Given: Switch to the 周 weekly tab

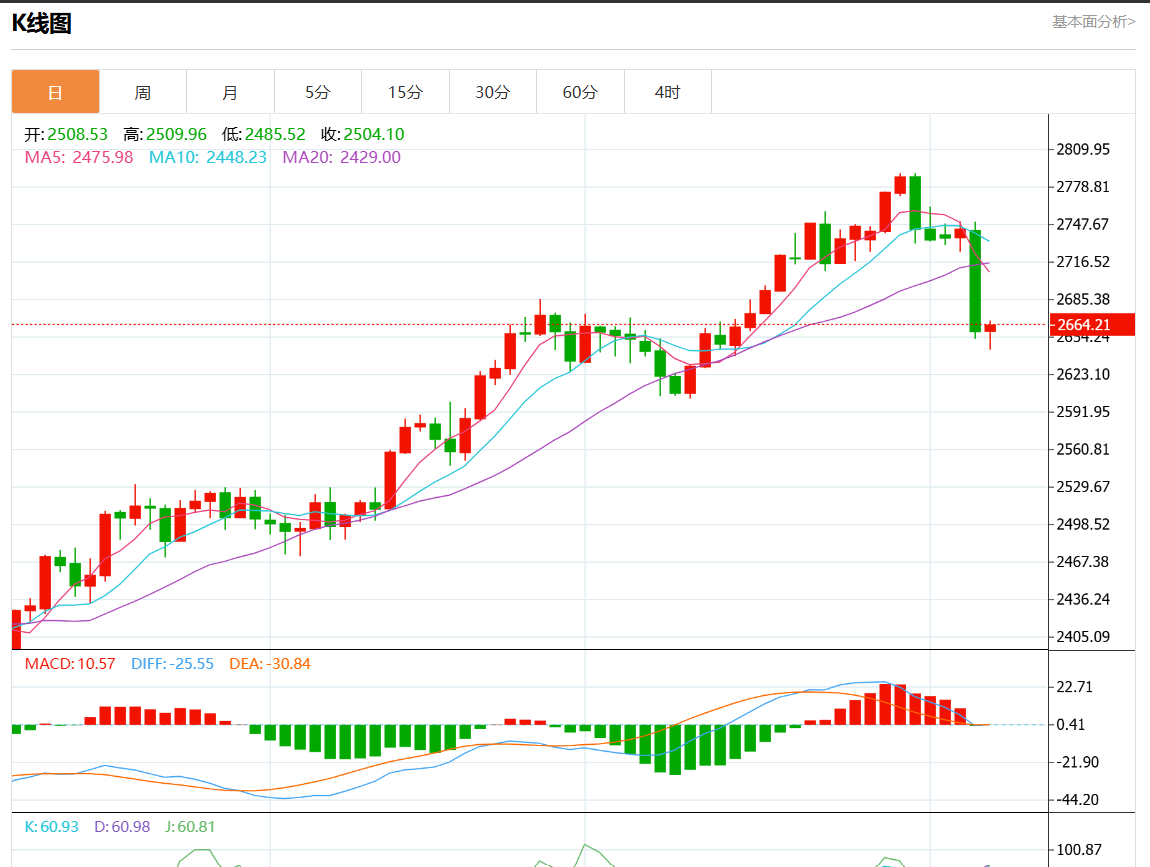Looking at the screenshot, I should click(143, 92).
